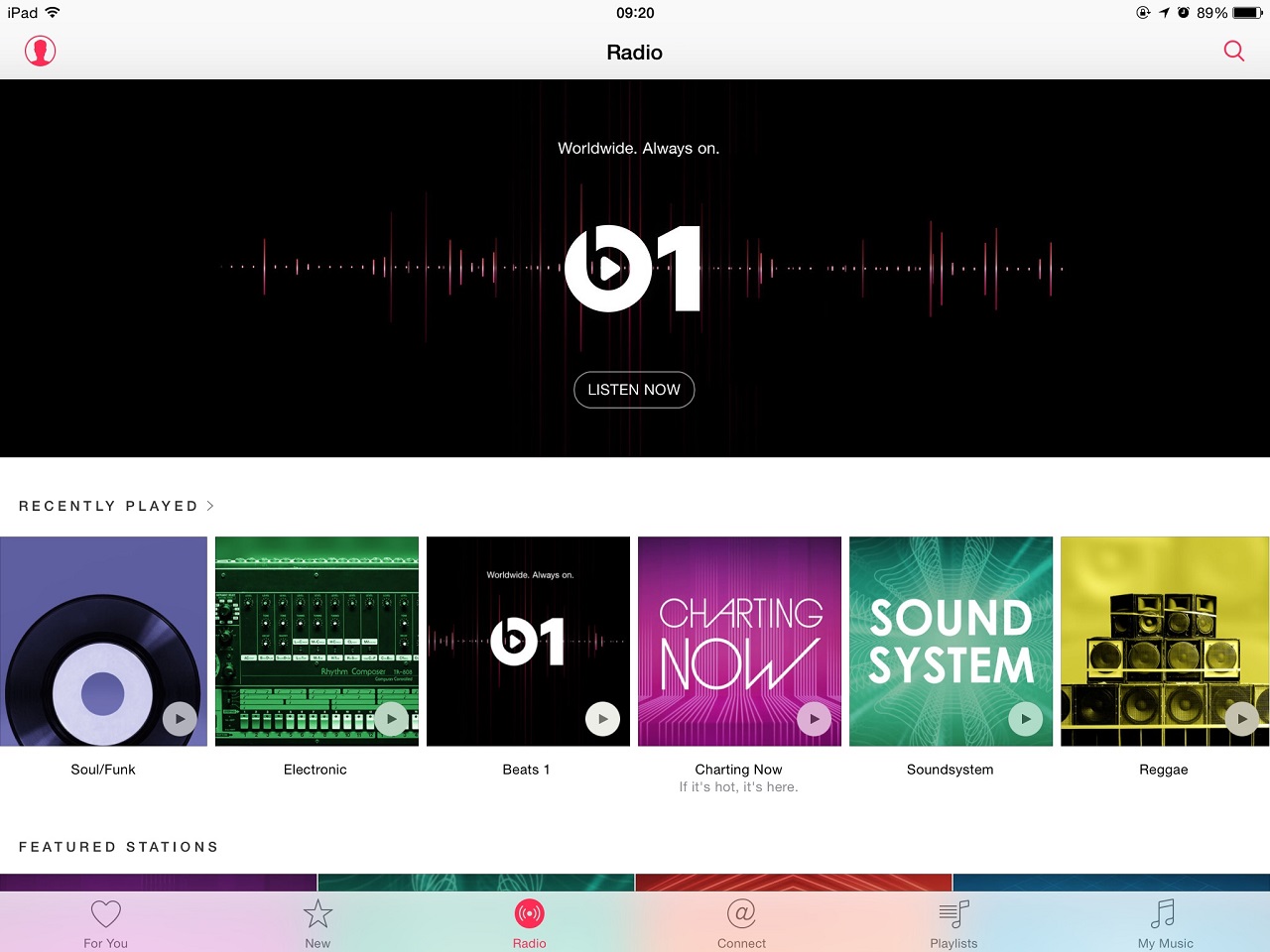This screenshot has height=952, width=1270.
Task: Play the Soul/Funk station
Action: click(180, 719)
